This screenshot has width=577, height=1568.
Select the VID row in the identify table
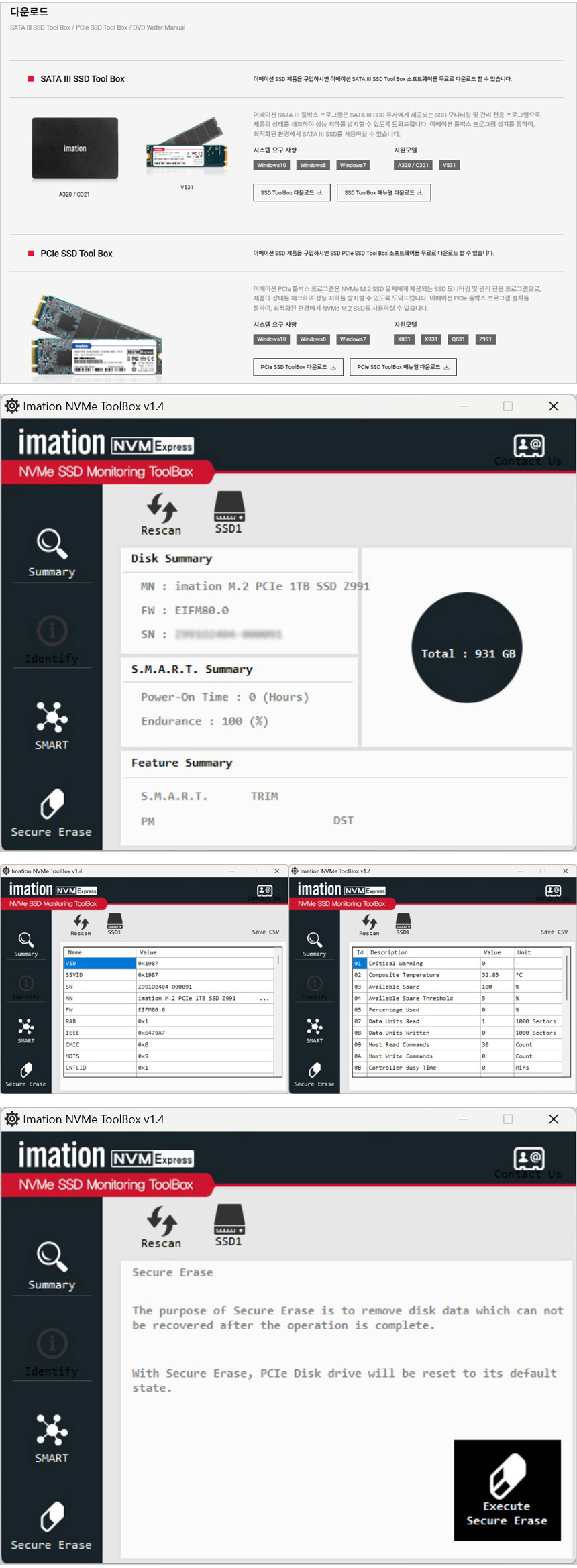coord(170,964)
